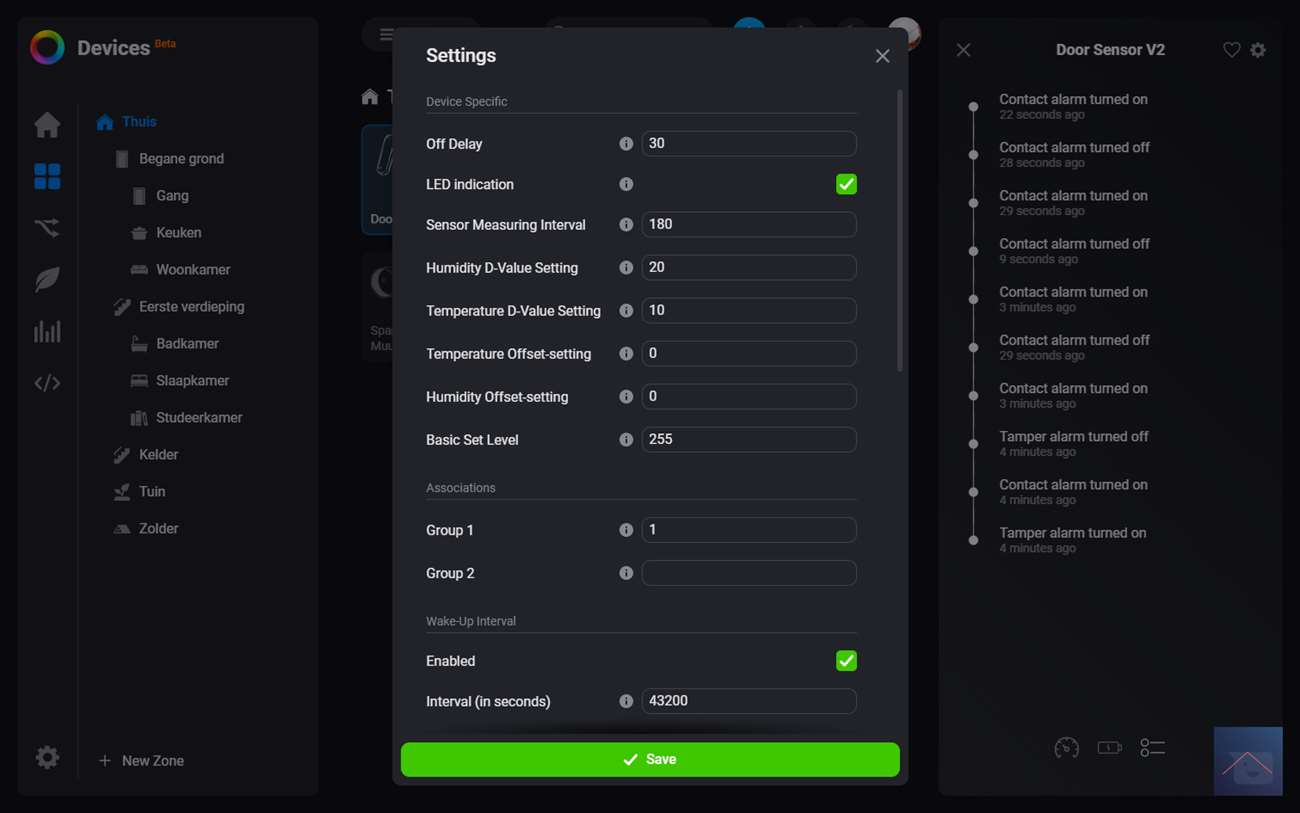This screenshot has width=1300, height=813.
Task: Open the Woonkamer zone
Action: coord(193,270)
